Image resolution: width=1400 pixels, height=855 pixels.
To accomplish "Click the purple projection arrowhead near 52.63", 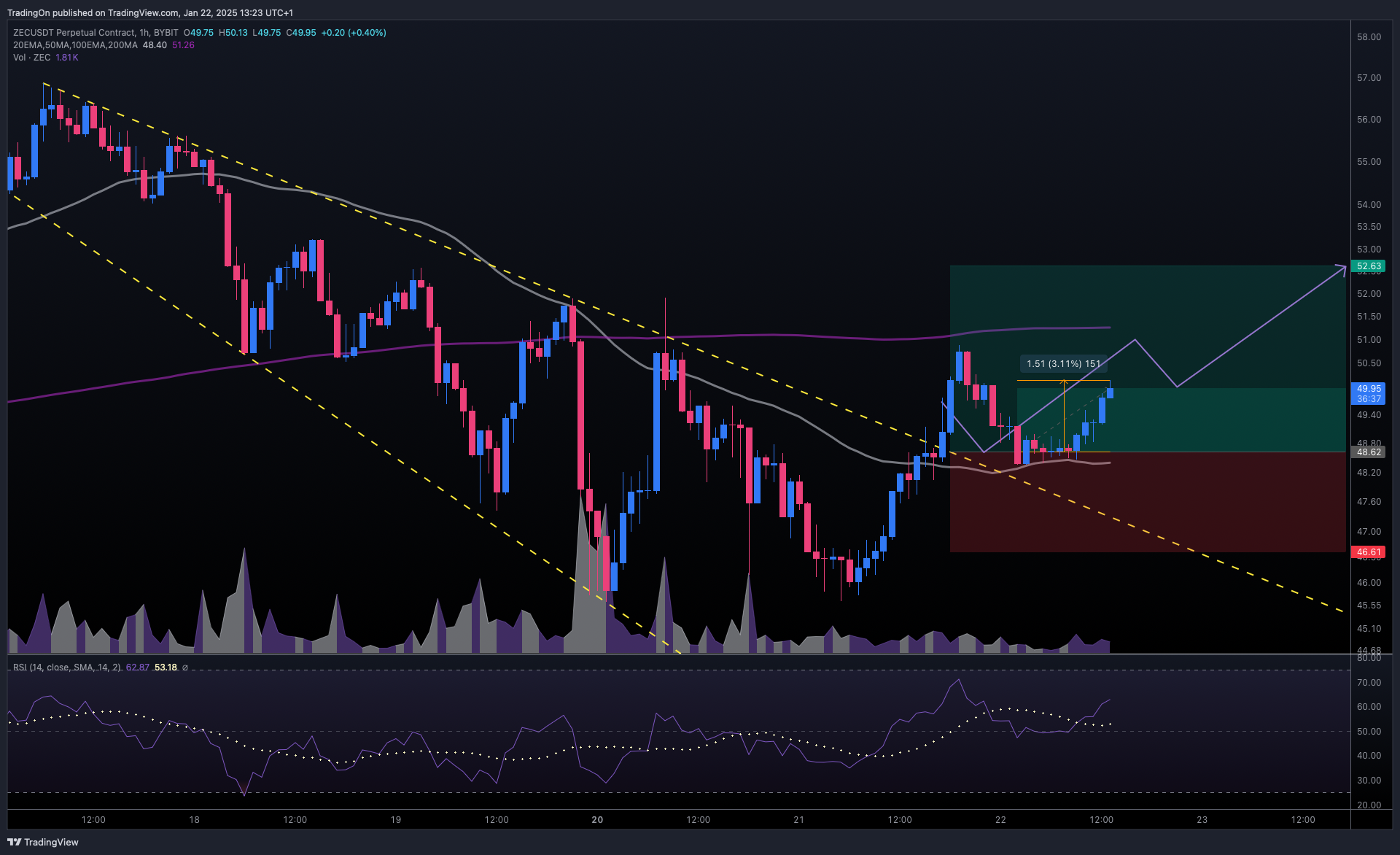I will (x=1342, y=269).
